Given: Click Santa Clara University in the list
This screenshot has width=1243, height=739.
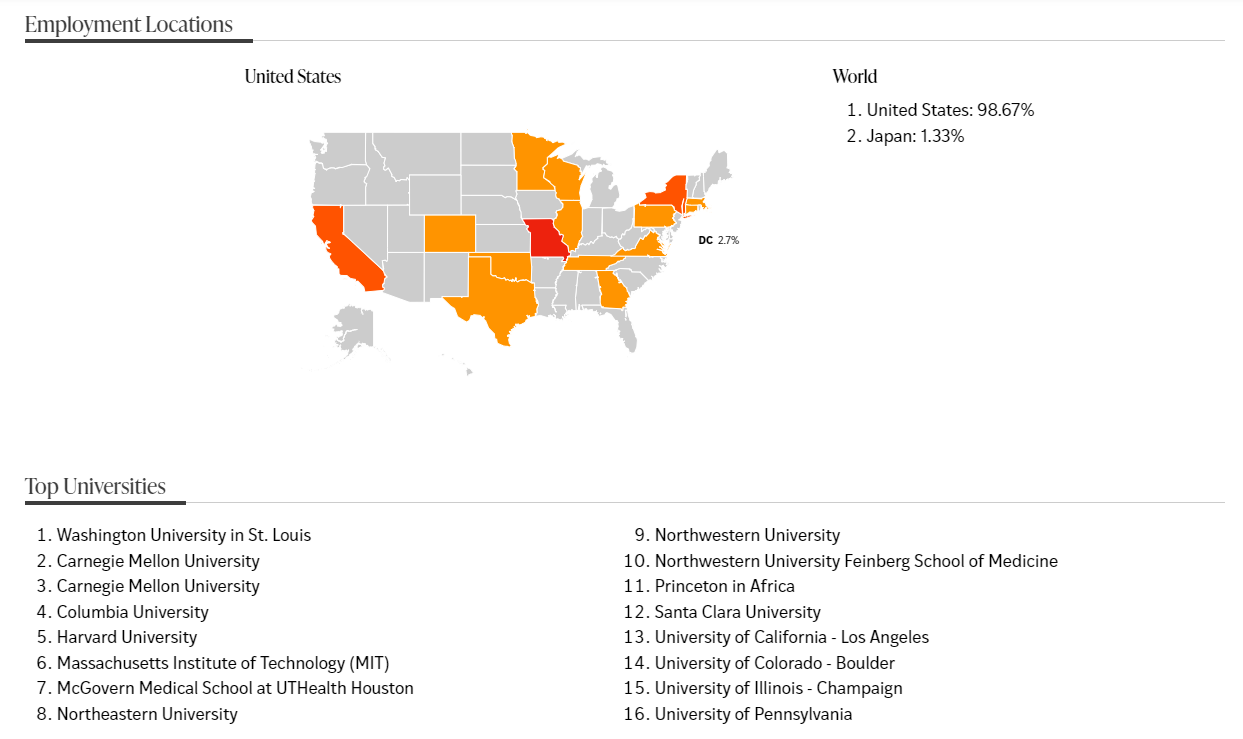Looking at the screenshot, I should [x=738, y=612].
